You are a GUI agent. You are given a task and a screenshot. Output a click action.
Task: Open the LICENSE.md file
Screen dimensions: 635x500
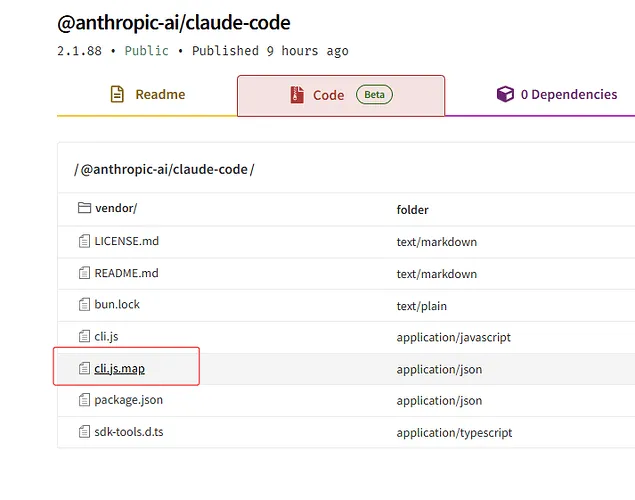click(126, 241)
